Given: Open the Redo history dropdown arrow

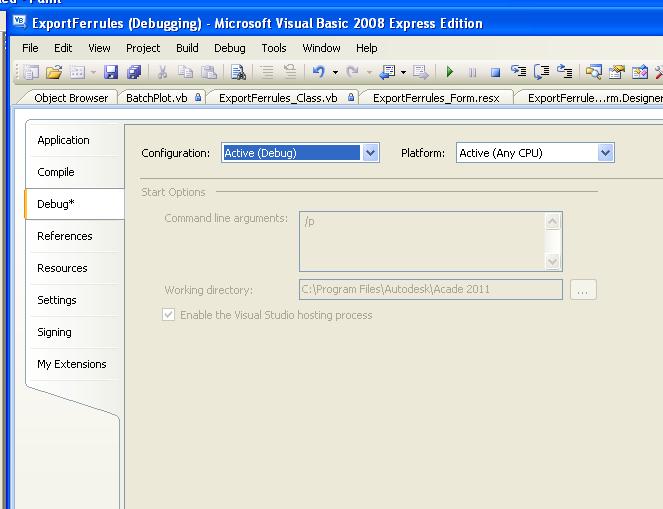Looking at the screenshot, I should (369, 73).
